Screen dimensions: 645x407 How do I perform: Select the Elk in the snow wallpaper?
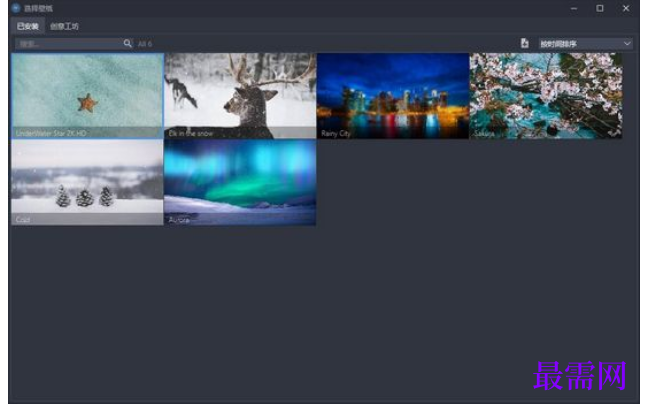tap(240, 96)
